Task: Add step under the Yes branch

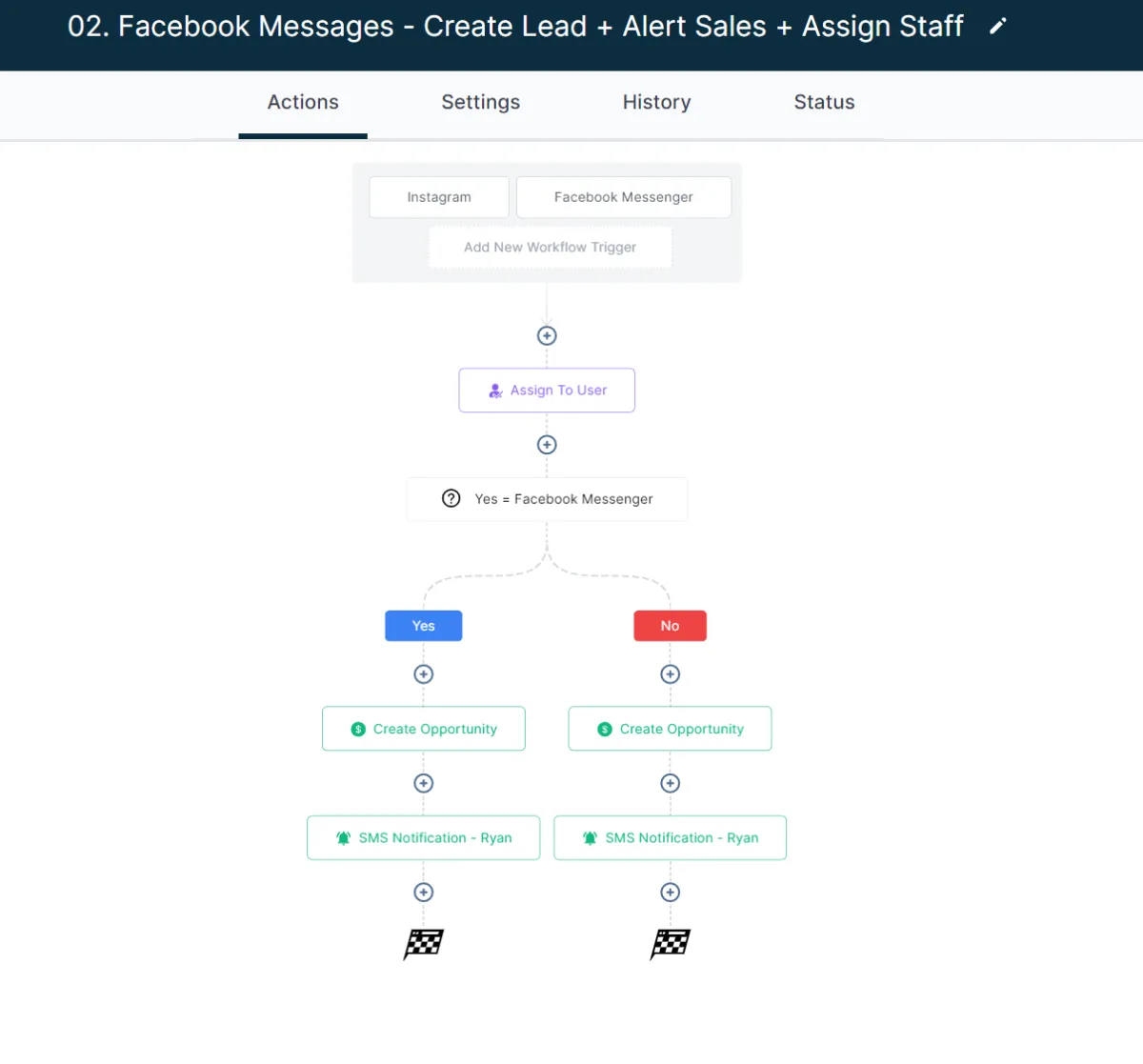Action: click(424, 674)
